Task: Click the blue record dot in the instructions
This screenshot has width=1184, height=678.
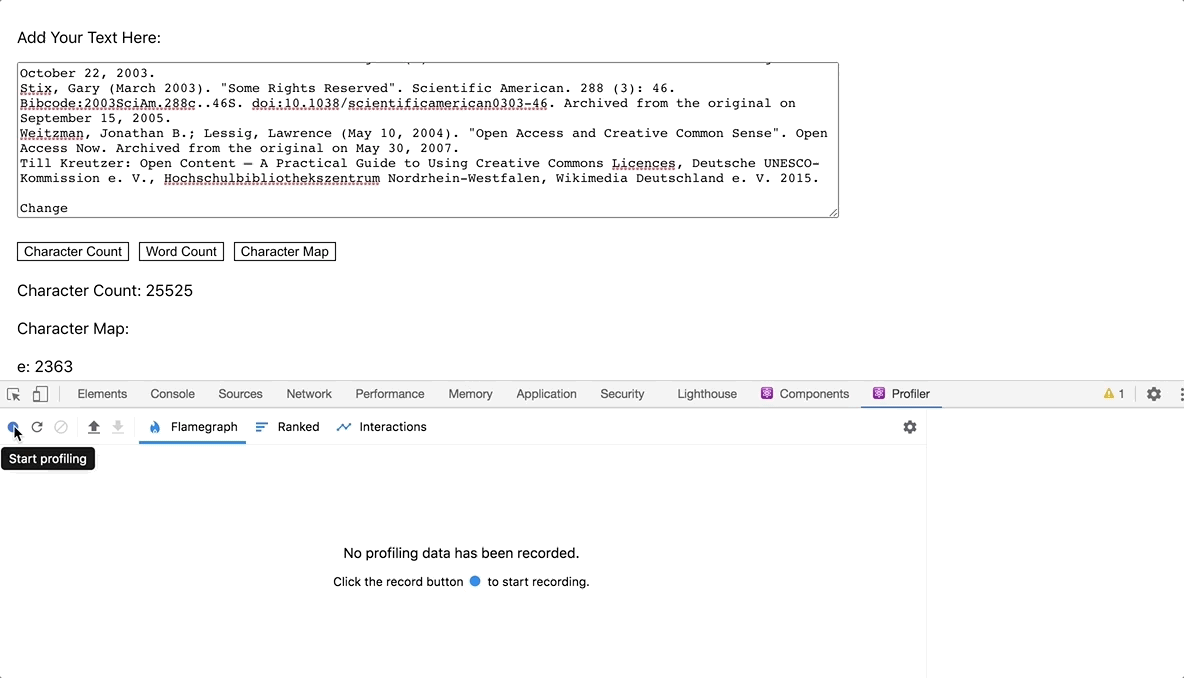Action: coord(475,581)
